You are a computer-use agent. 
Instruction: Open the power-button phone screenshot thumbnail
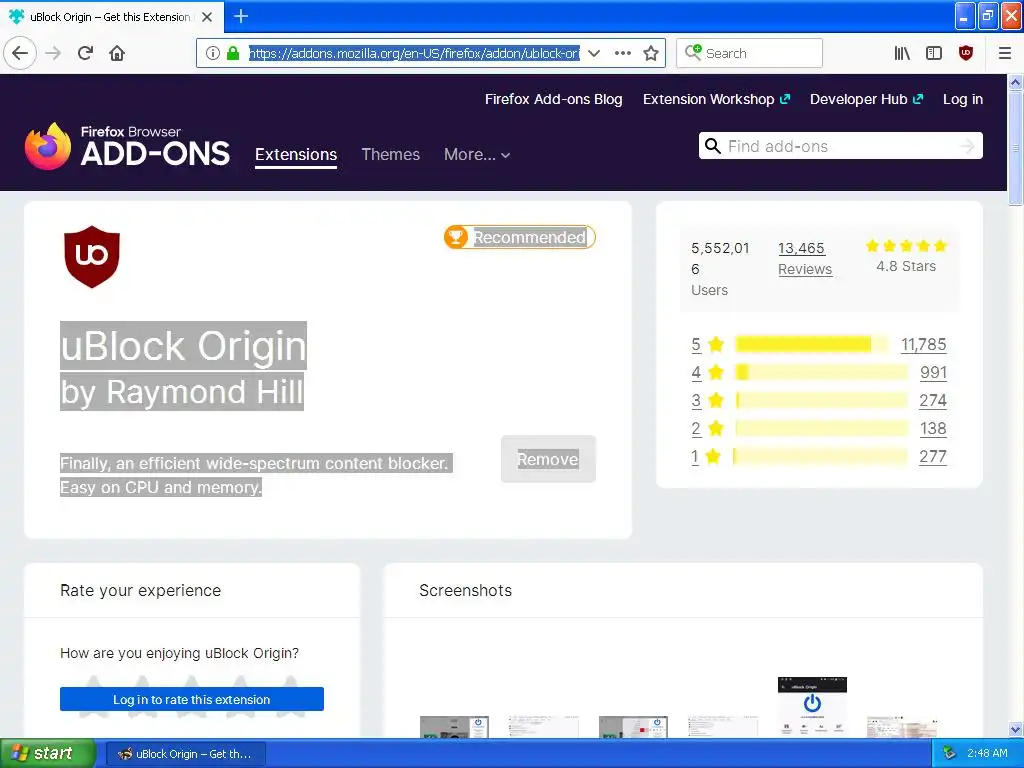[812, 707]
